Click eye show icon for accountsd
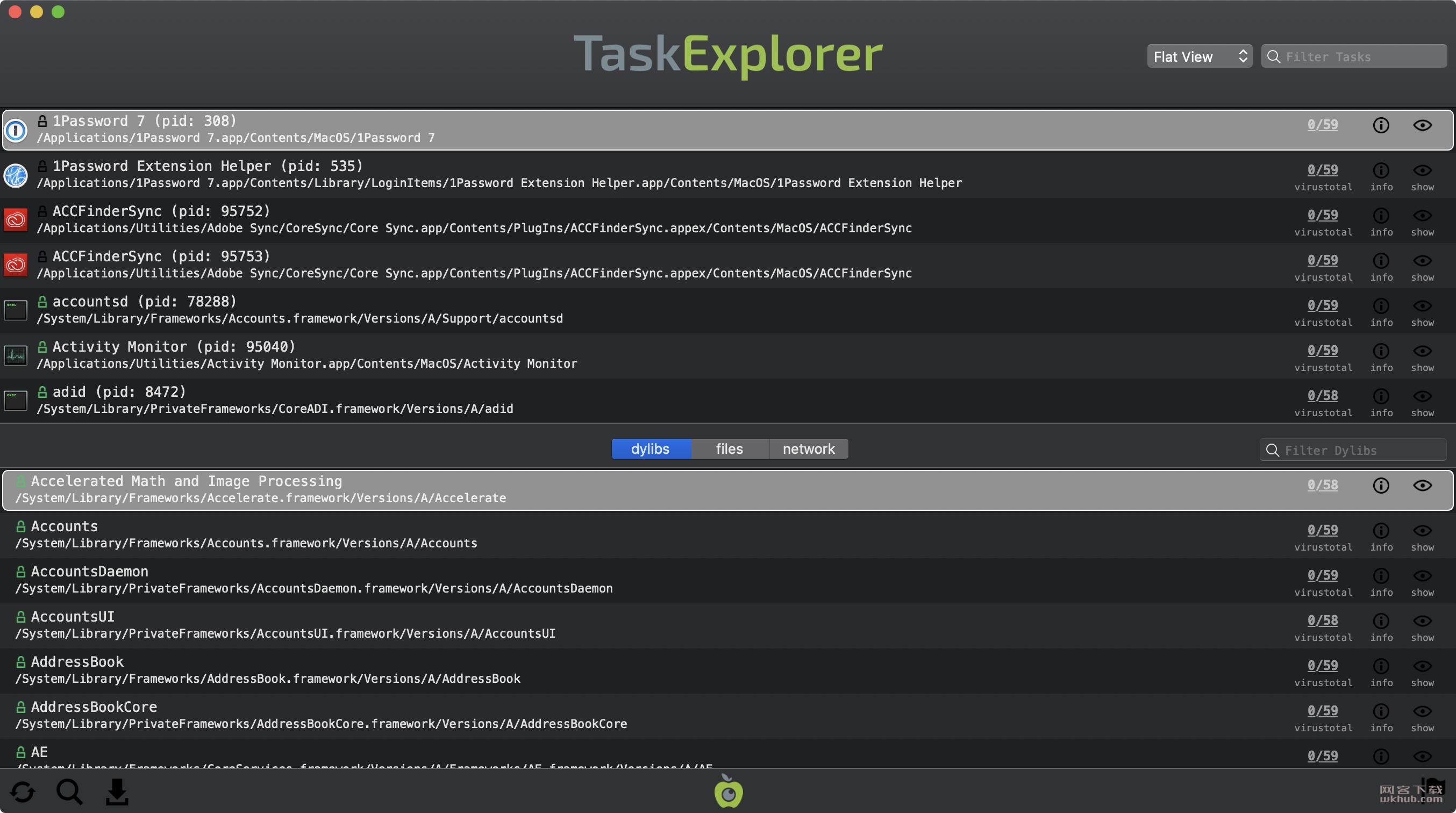The image size is (1456, 813). 1422,306
